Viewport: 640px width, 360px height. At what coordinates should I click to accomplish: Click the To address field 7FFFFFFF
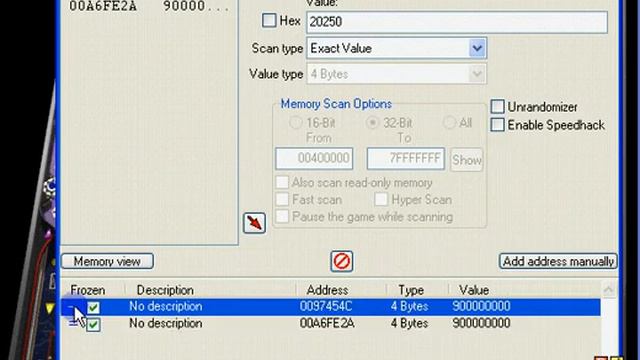(x=406, y=158)
